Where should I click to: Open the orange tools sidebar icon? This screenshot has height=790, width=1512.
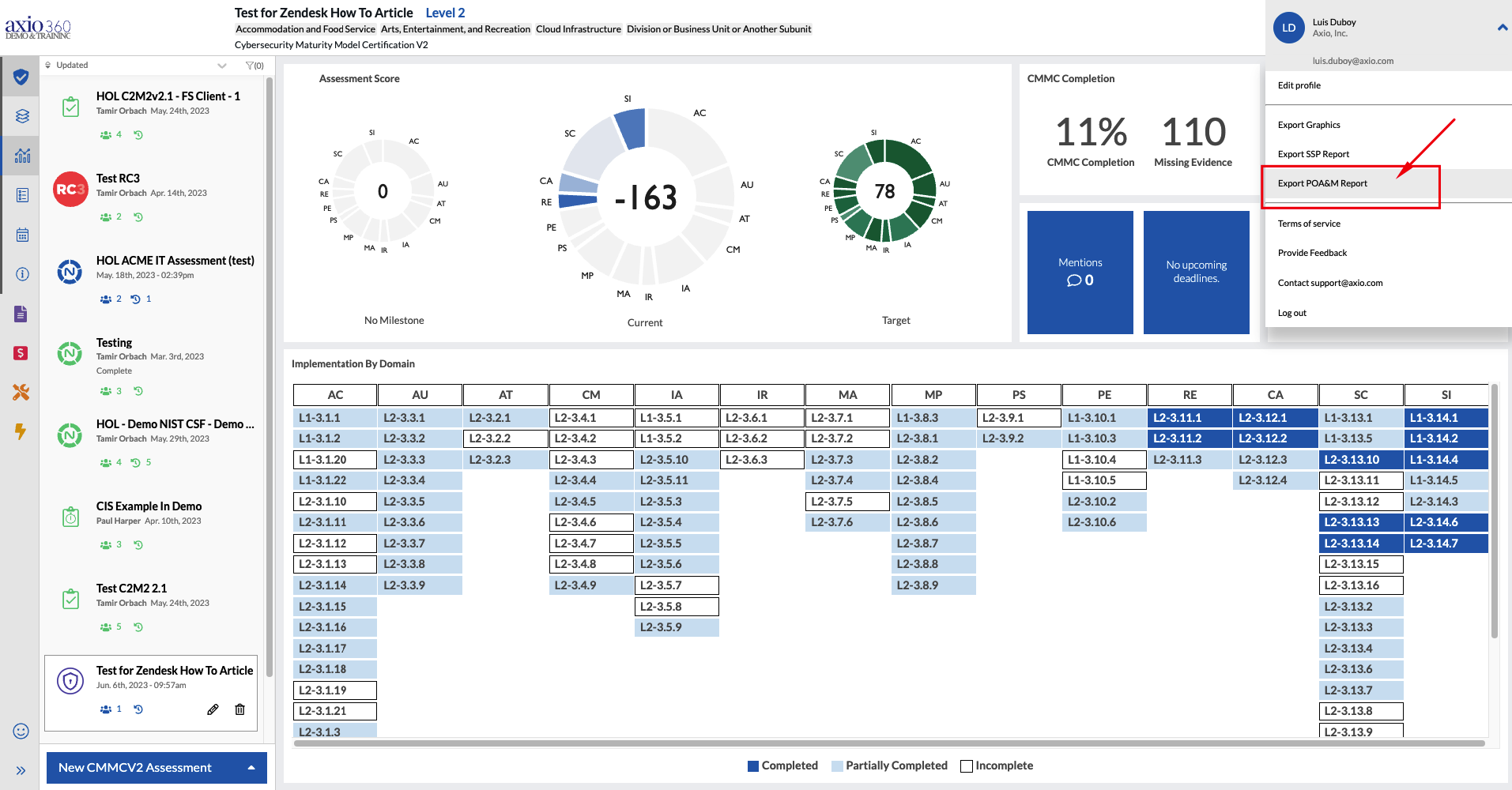point(21,392)
